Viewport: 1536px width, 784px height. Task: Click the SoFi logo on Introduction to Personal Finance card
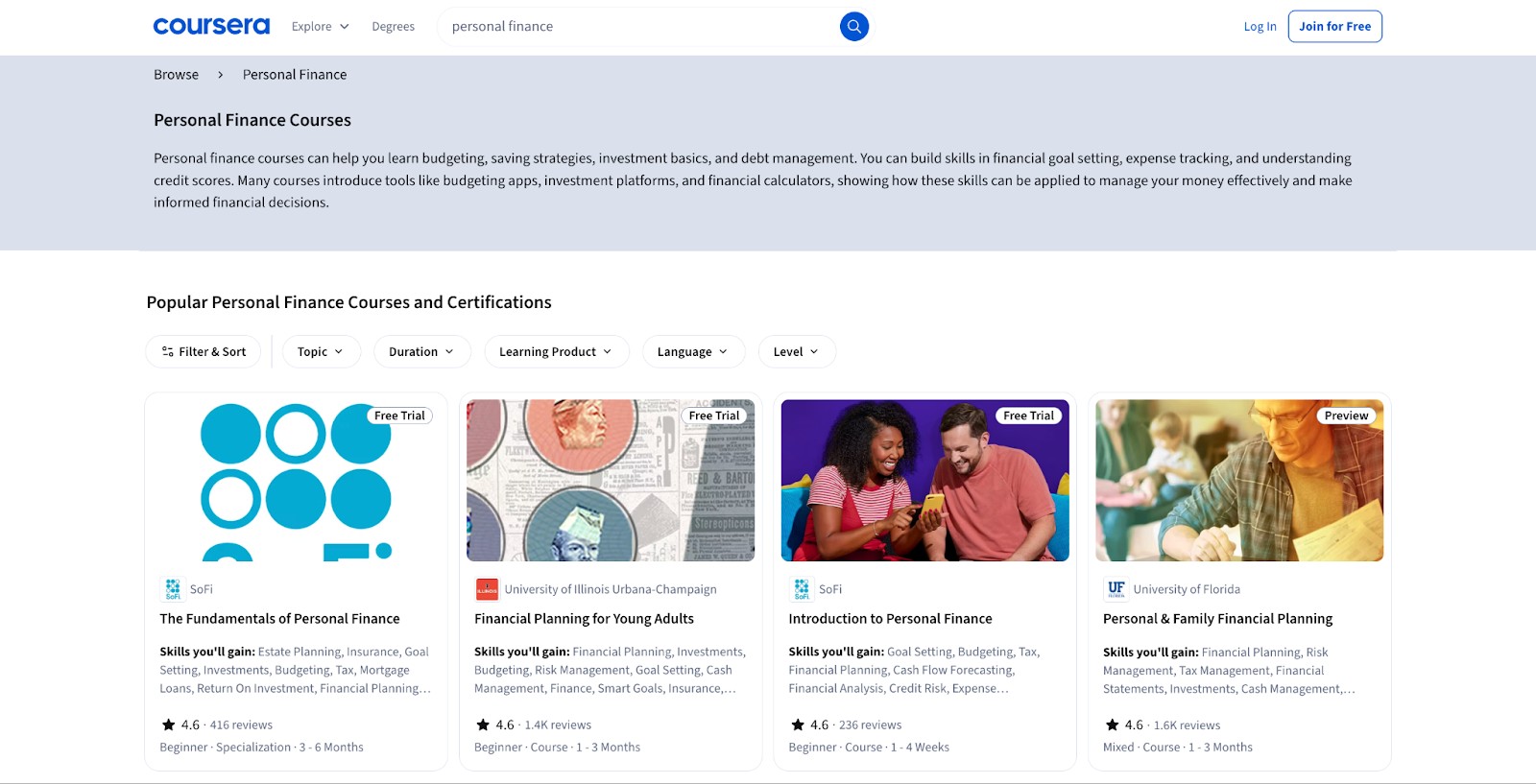[802, 589]
